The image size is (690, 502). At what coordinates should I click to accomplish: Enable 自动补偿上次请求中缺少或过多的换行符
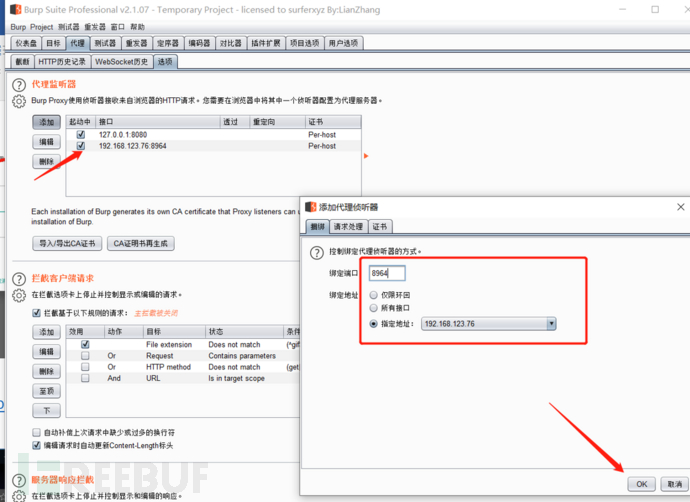tap(37, 432)
